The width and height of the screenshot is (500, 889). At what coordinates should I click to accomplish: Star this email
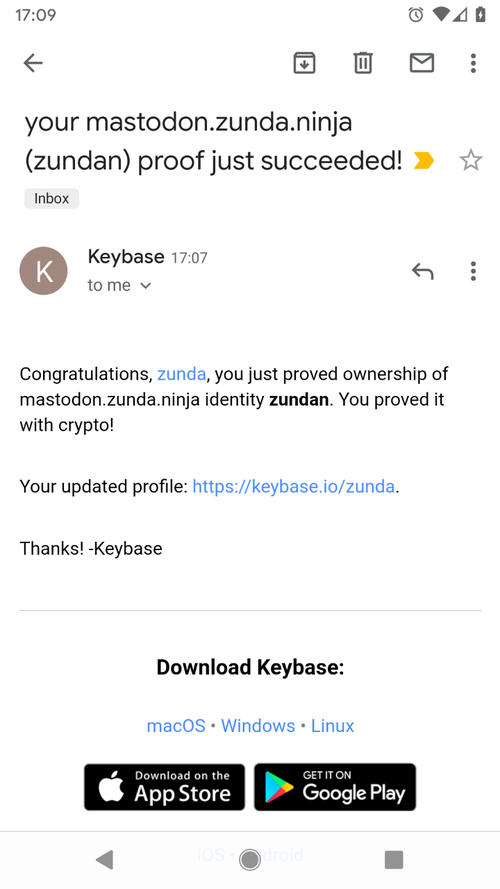point(471,160)
